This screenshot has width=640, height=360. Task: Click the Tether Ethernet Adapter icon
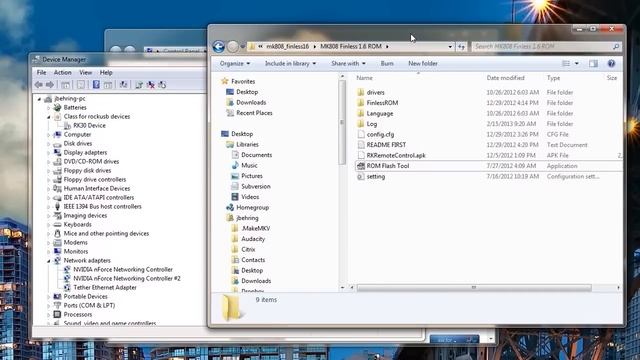[67, 288]
